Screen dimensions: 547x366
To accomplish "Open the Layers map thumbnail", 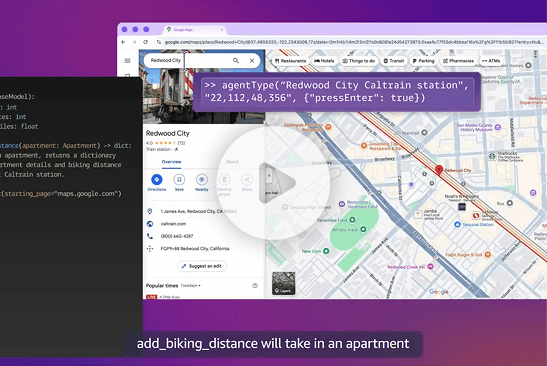I will [283, 283].
